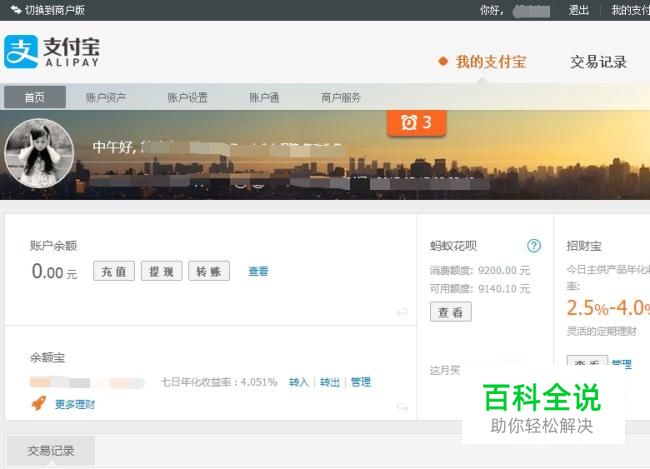650x469 pixels.
Task: Select the 首页 tab
Action: (x=35, y=97)
